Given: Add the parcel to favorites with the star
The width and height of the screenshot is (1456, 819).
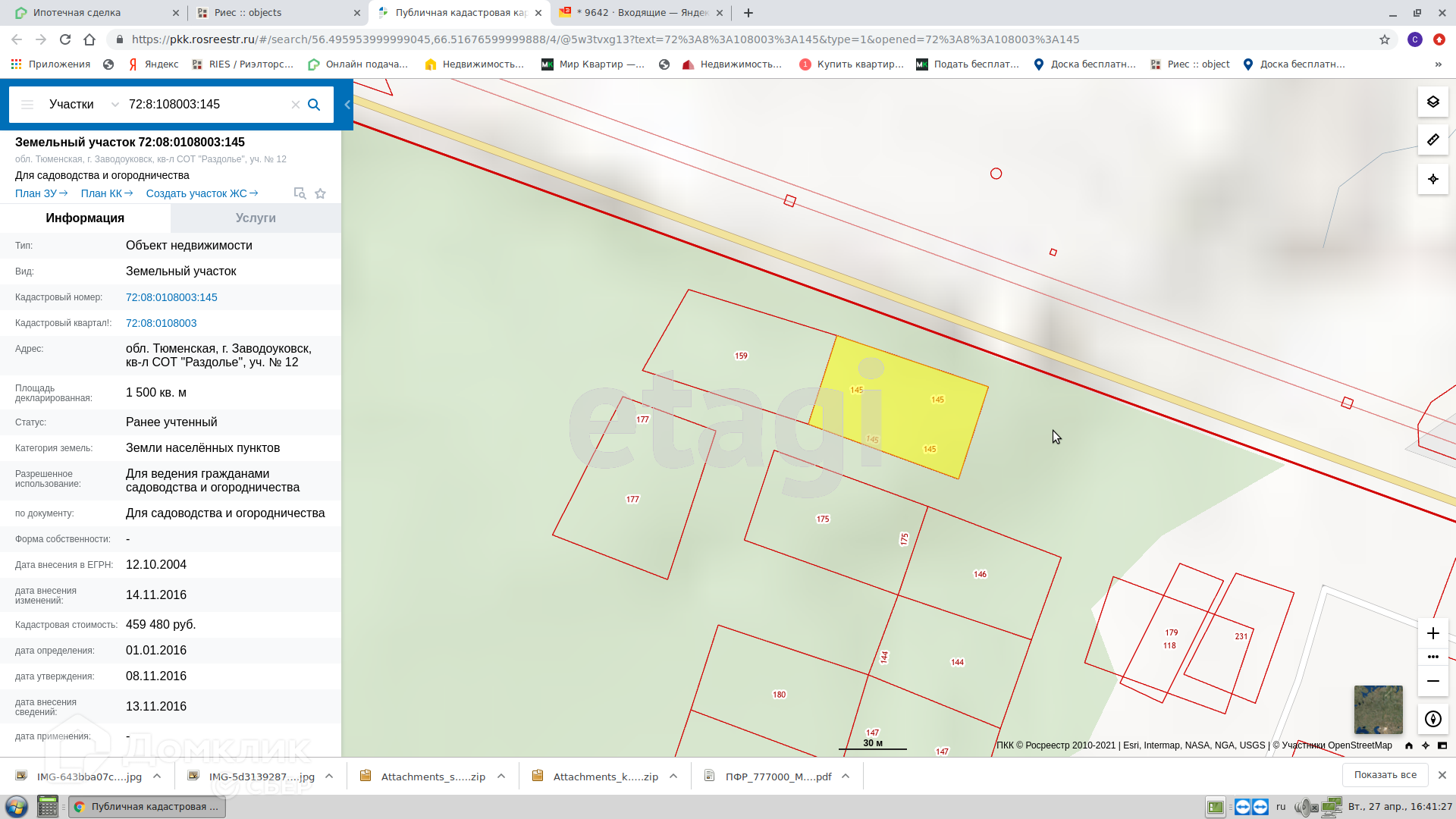Looking at the screenshot, I should coord(321,193).
